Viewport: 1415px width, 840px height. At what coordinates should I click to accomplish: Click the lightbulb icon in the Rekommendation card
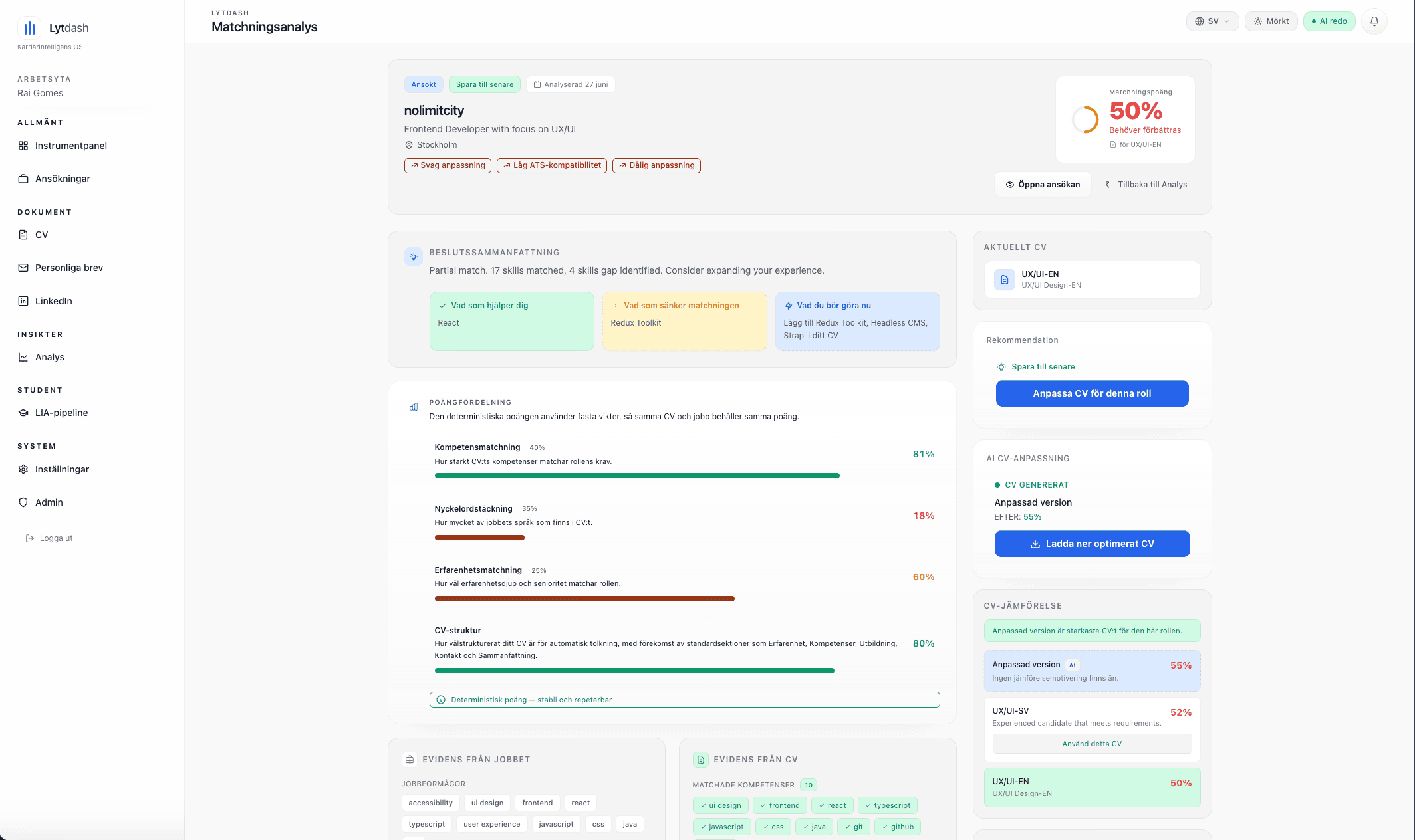1001,367
